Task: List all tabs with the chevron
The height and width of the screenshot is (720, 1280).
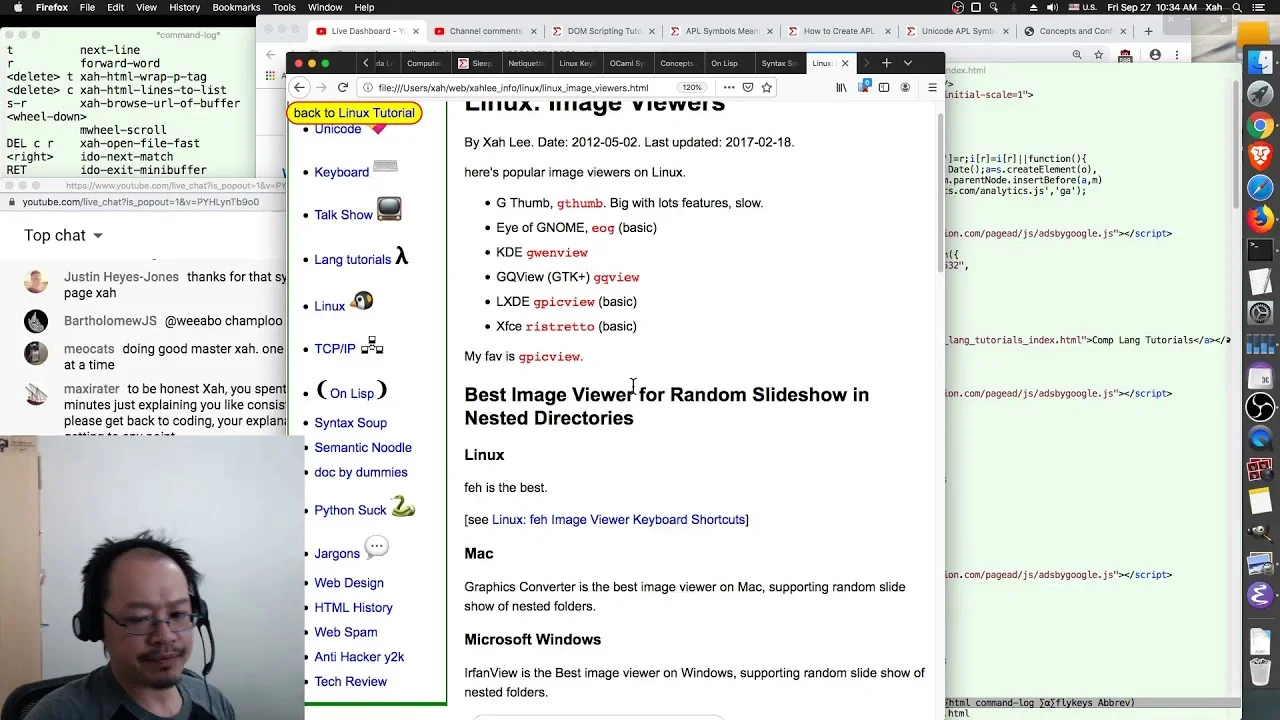Action: tap(908, 63)
